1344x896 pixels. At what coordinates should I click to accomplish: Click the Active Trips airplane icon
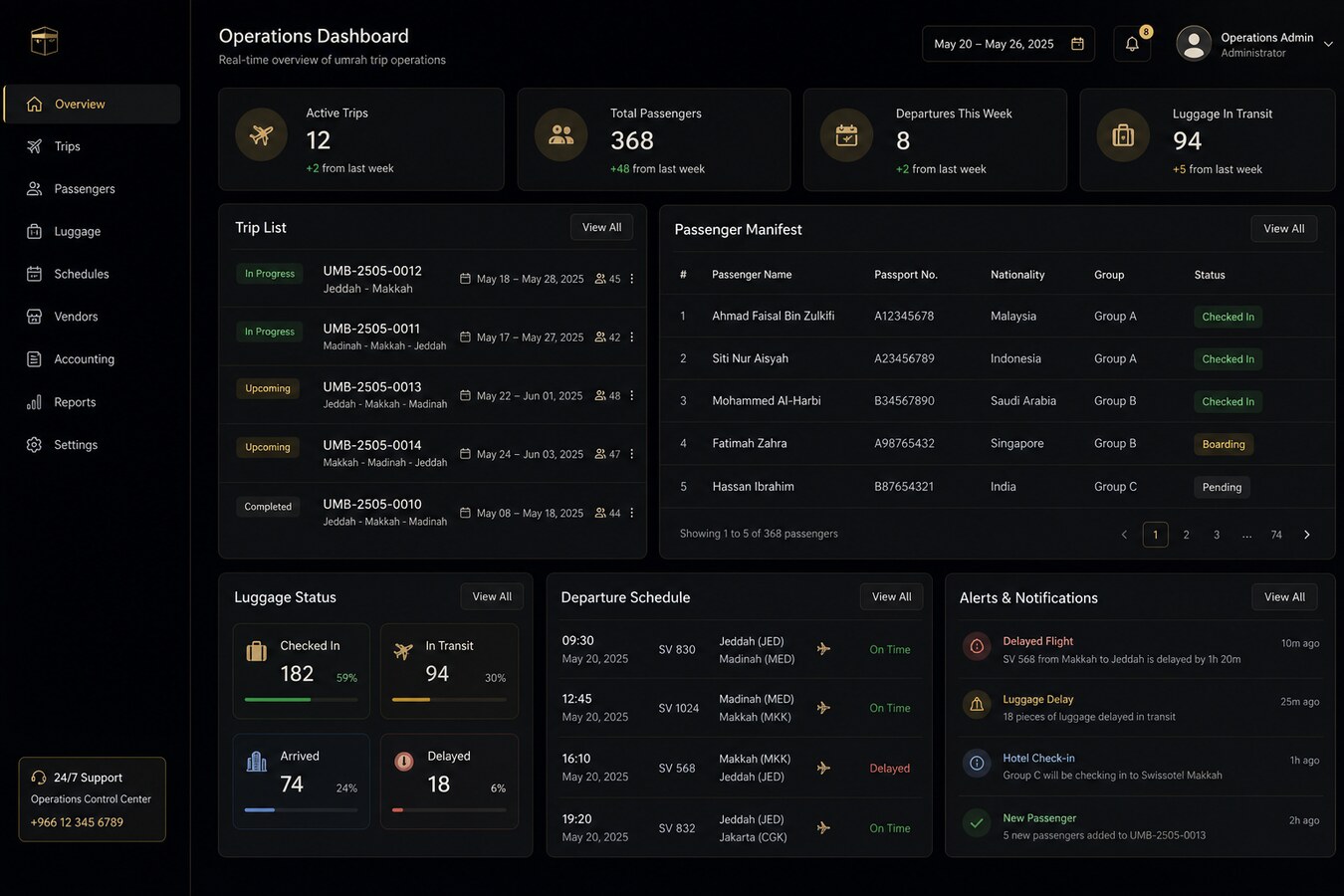click(262, 134)
